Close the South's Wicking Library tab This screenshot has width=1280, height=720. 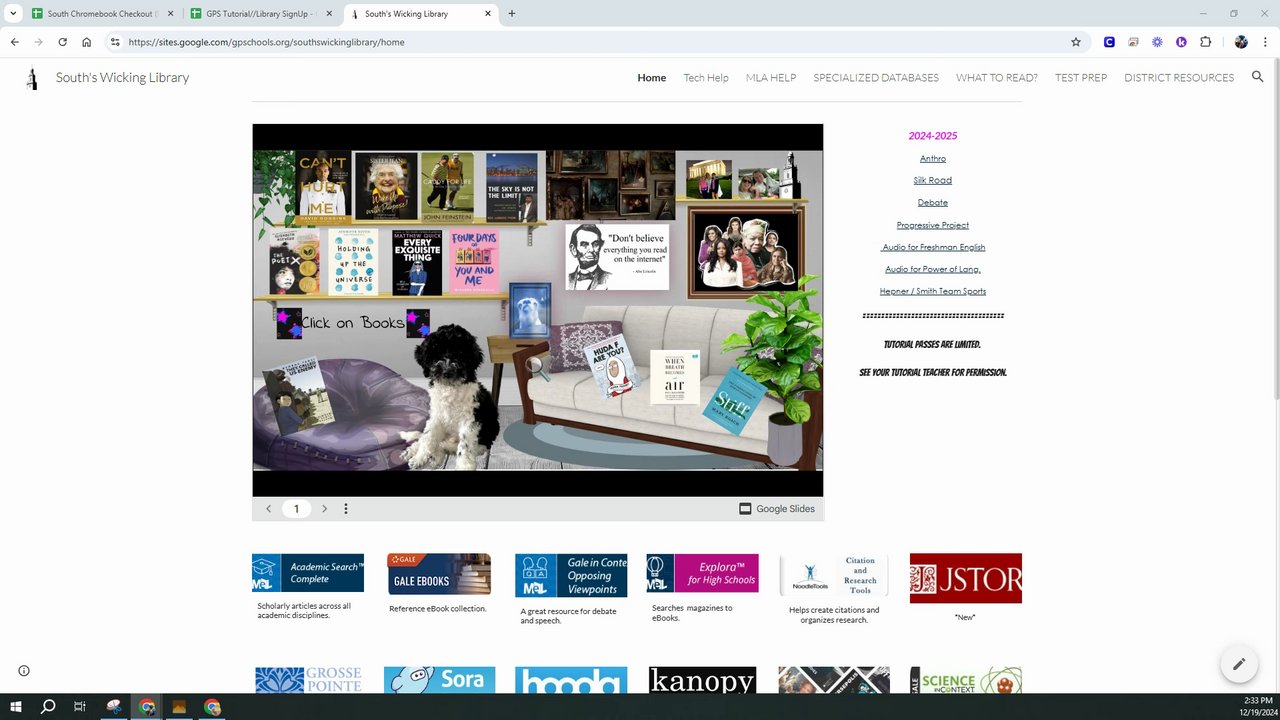488,14
